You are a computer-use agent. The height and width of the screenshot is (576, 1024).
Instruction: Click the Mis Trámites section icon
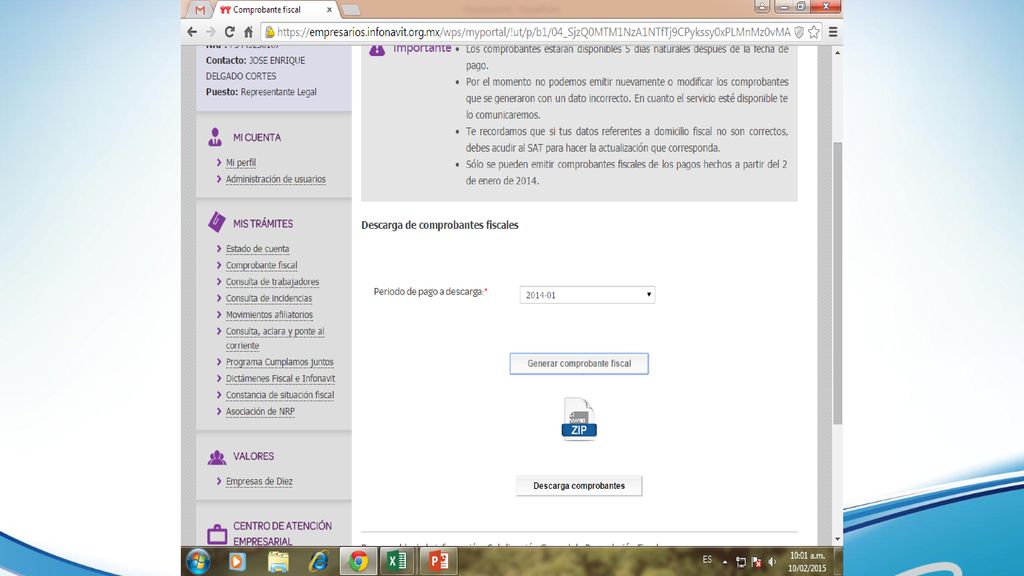[x=216, y=222]
